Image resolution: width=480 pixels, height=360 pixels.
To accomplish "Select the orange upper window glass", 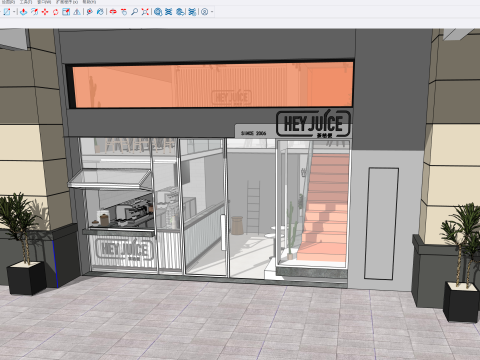I will coord(213,85).
